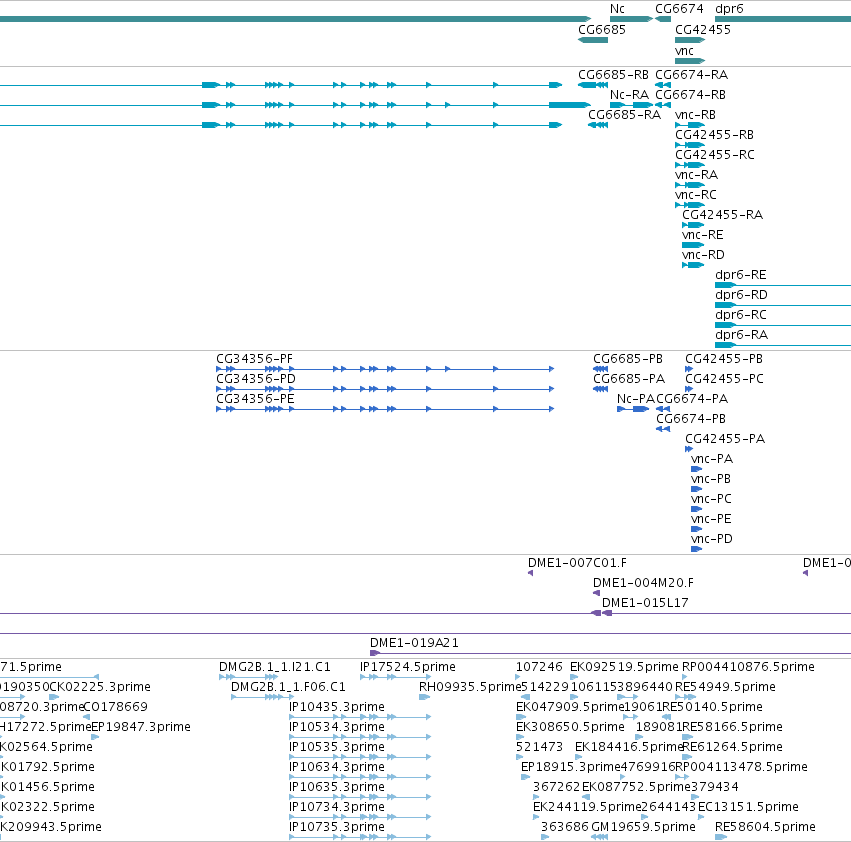Click protein vnc-PD

(712, 539)
